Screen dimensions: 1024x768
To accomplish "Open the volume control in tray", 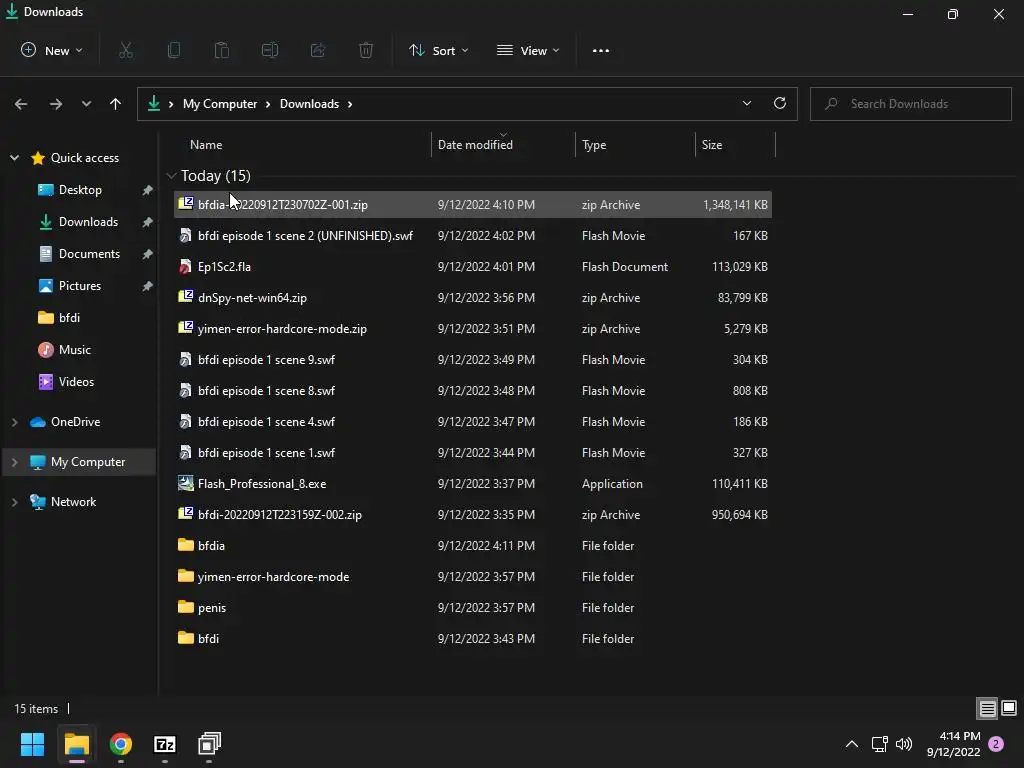I will pyautogui.click(x=904, y=744).
